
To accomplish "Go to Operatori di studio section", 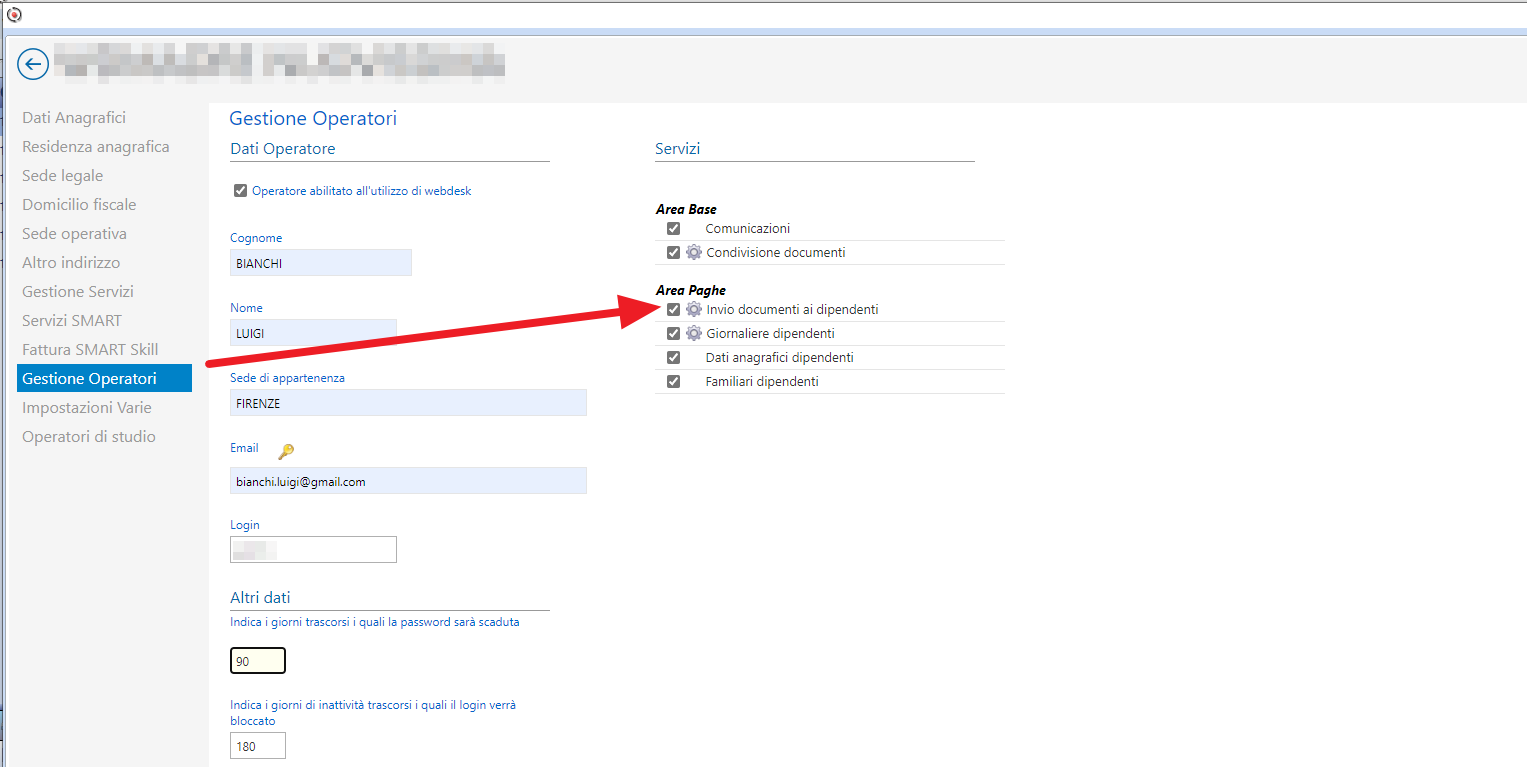I will pos(89,437).
